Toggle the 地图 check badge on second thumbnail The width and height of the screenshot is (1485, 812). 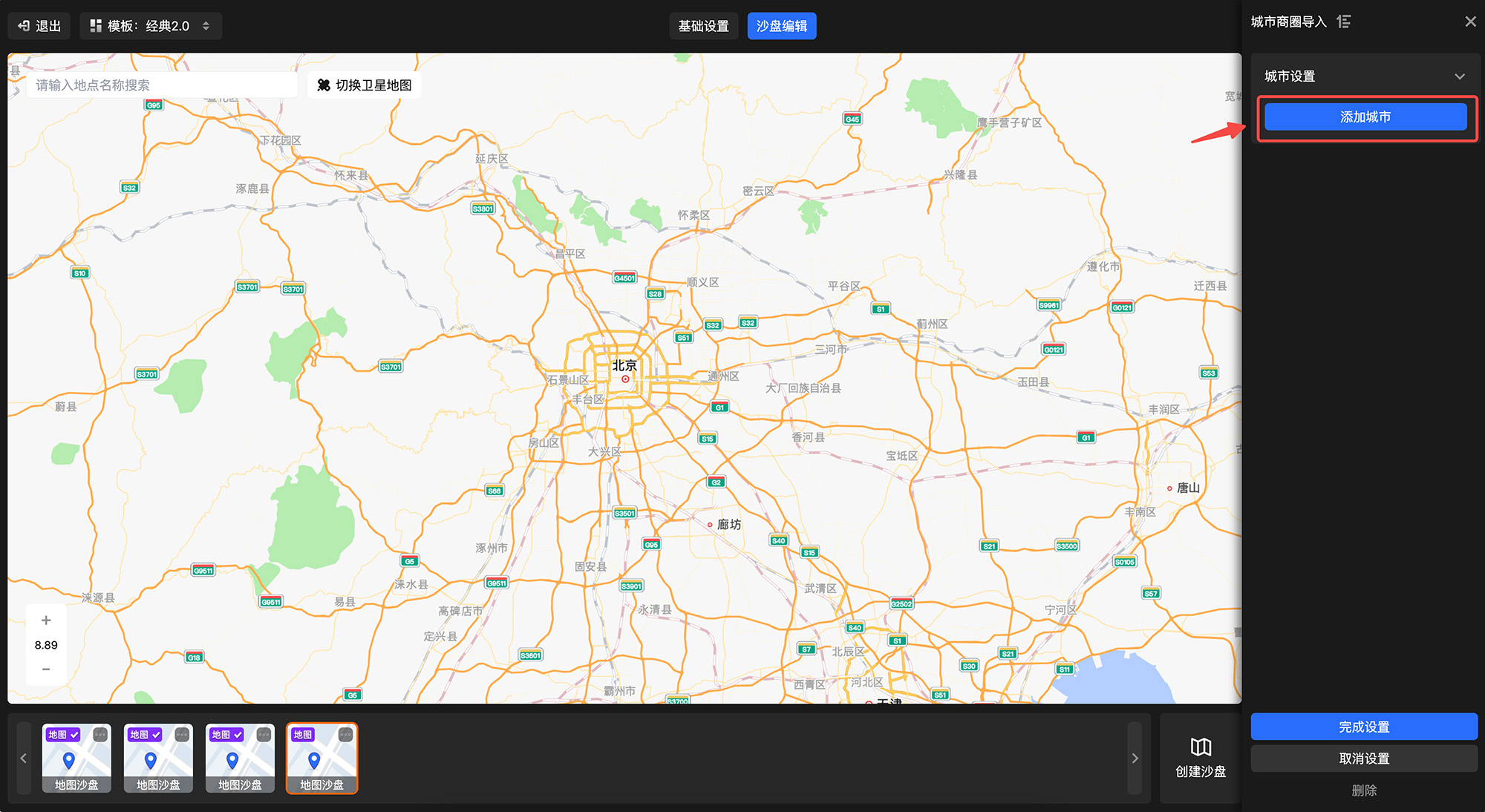point(146,735)
